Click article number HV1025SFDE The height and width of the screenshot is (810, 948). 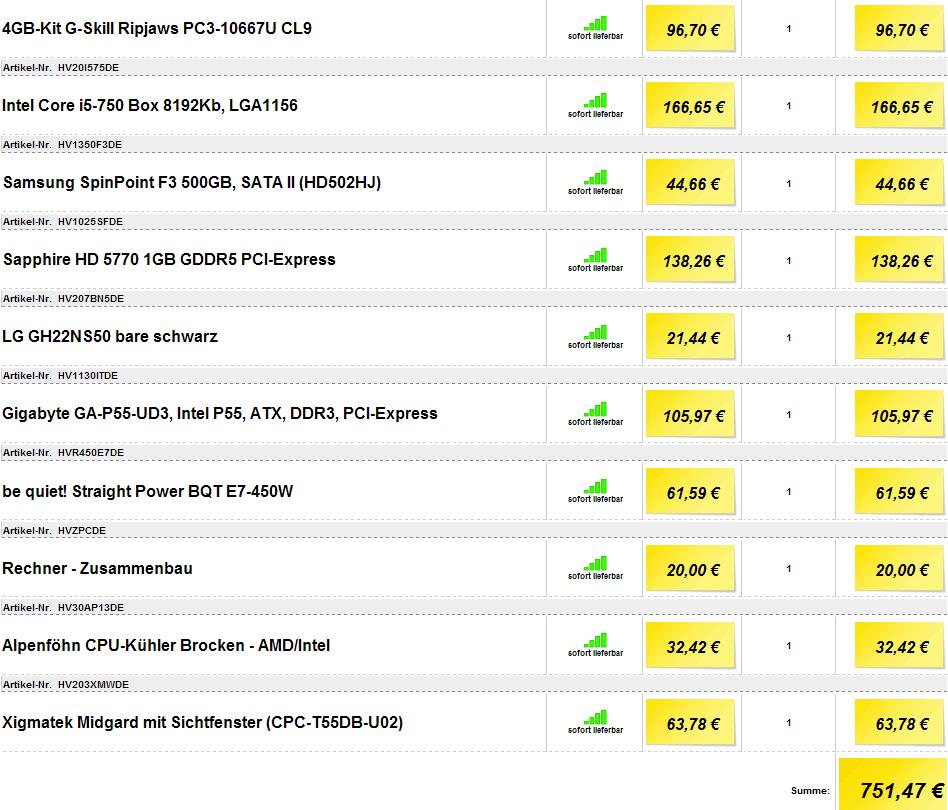point(90,222)
